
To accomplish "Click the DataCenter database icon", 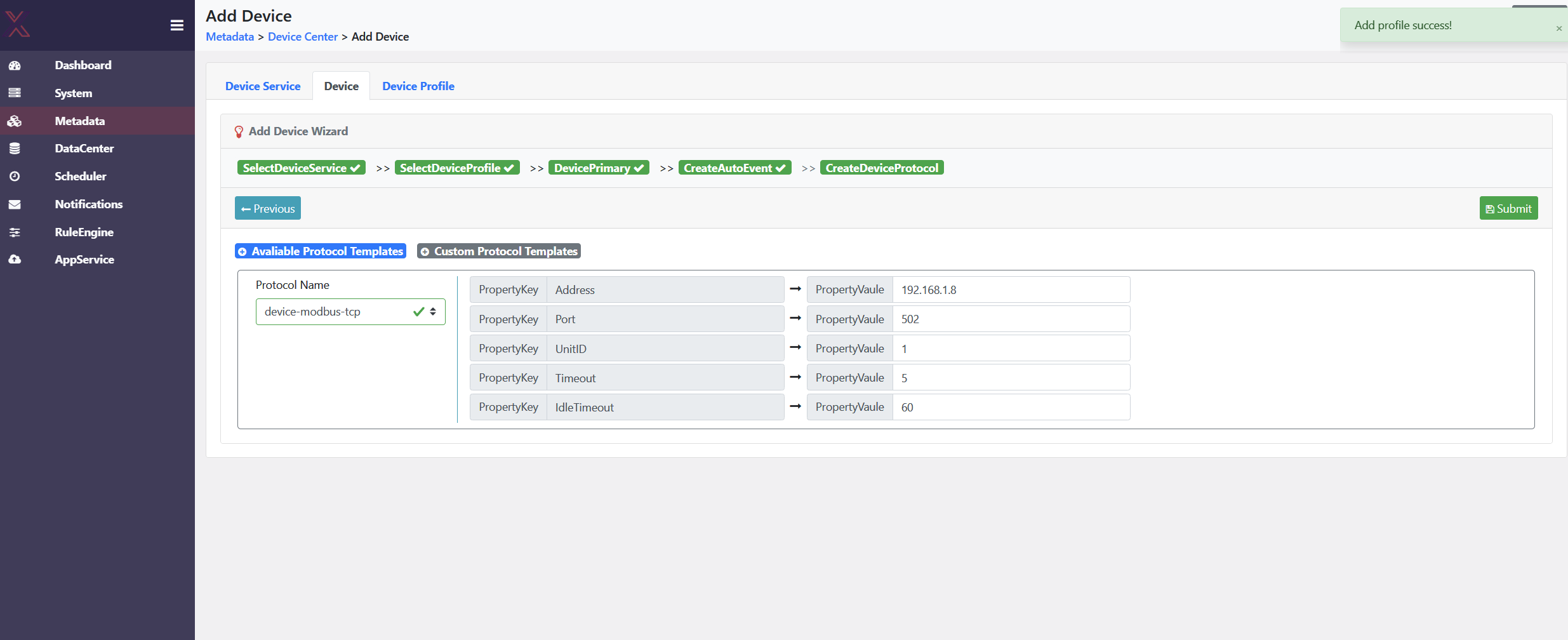I will (x=15, y=148).
